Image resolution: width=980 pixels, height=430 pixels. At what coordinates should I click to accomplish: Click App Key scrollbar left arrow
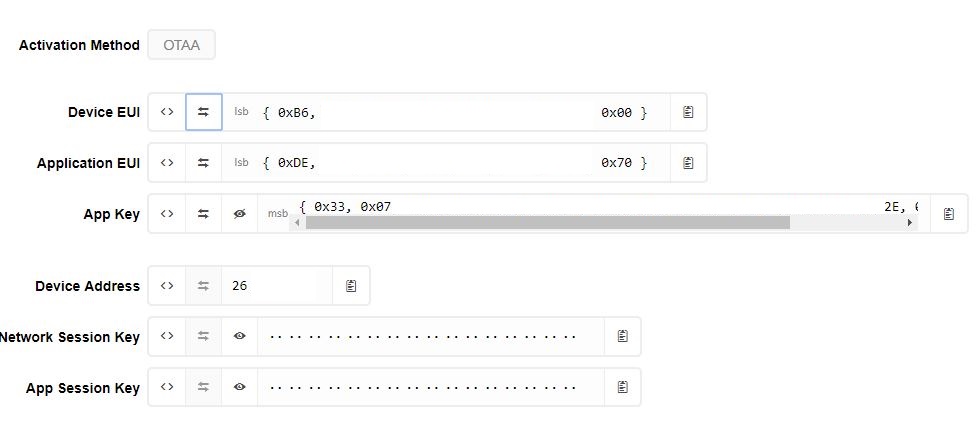tap(296, 222)
